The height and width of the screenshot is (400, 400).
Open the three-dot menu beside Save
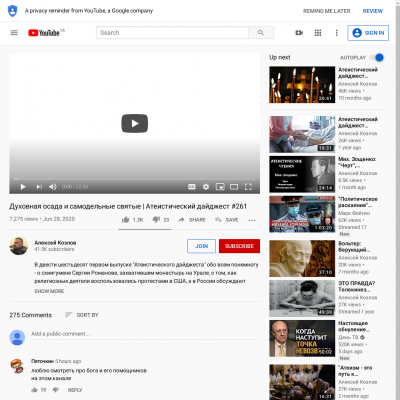click(252, 220)
